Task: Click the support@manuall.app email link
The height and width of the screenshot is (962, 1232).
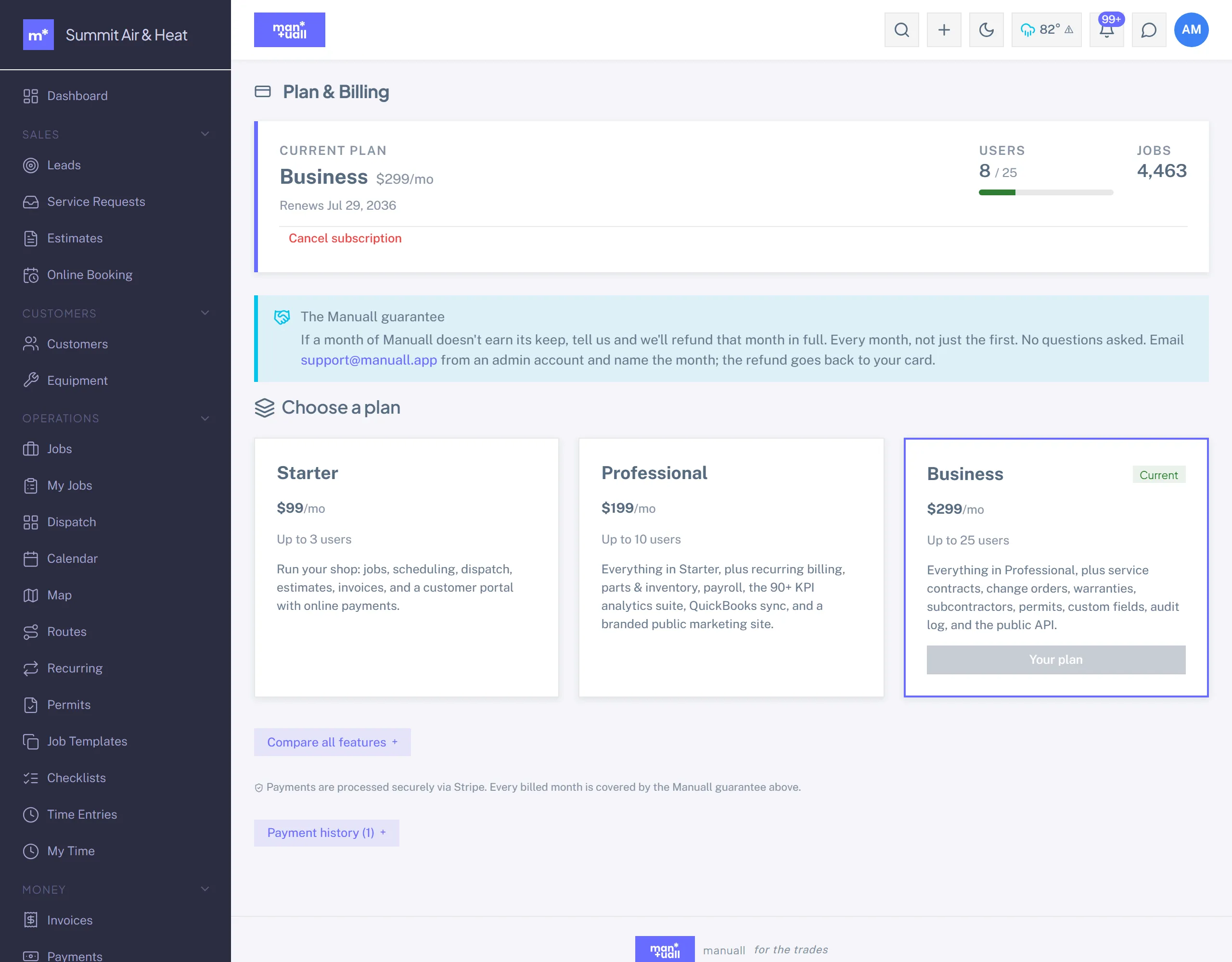Action: pos(369,360)
